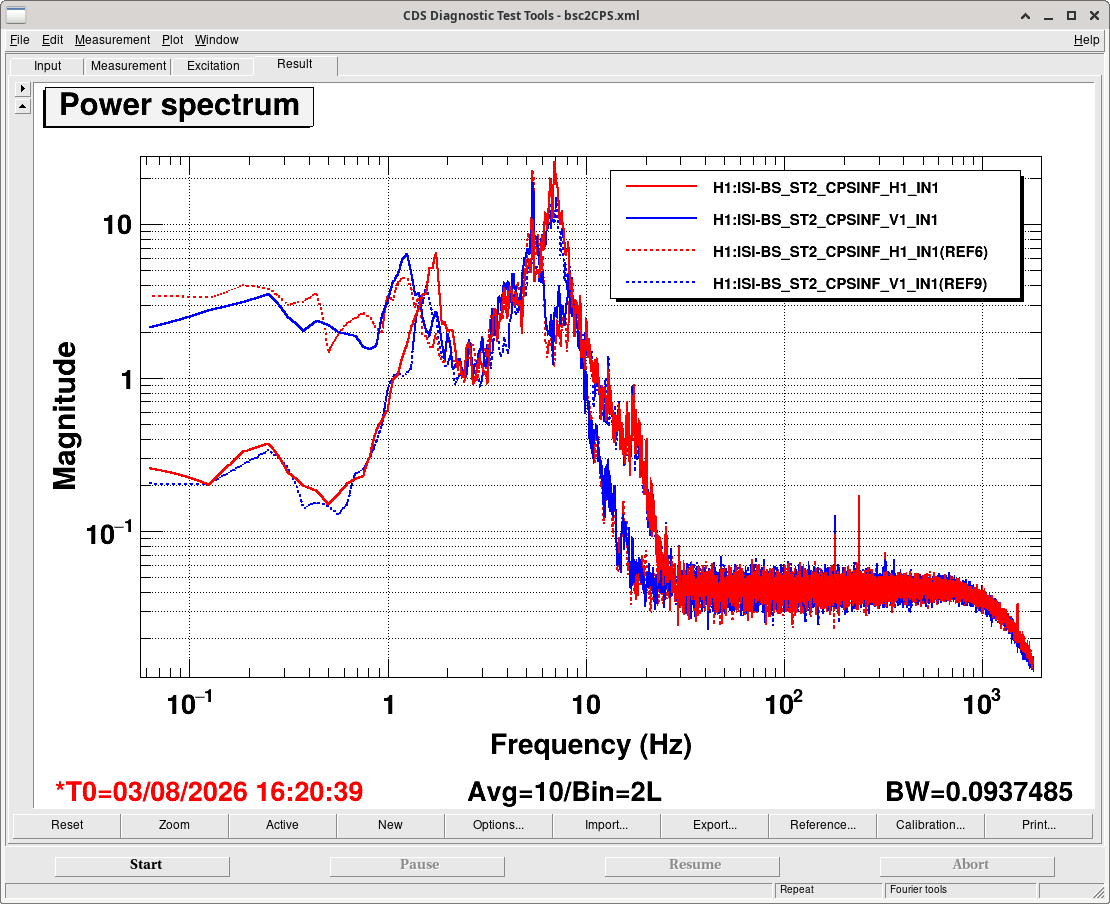
Task: Click the Reference... button
Action: point(823,825)
